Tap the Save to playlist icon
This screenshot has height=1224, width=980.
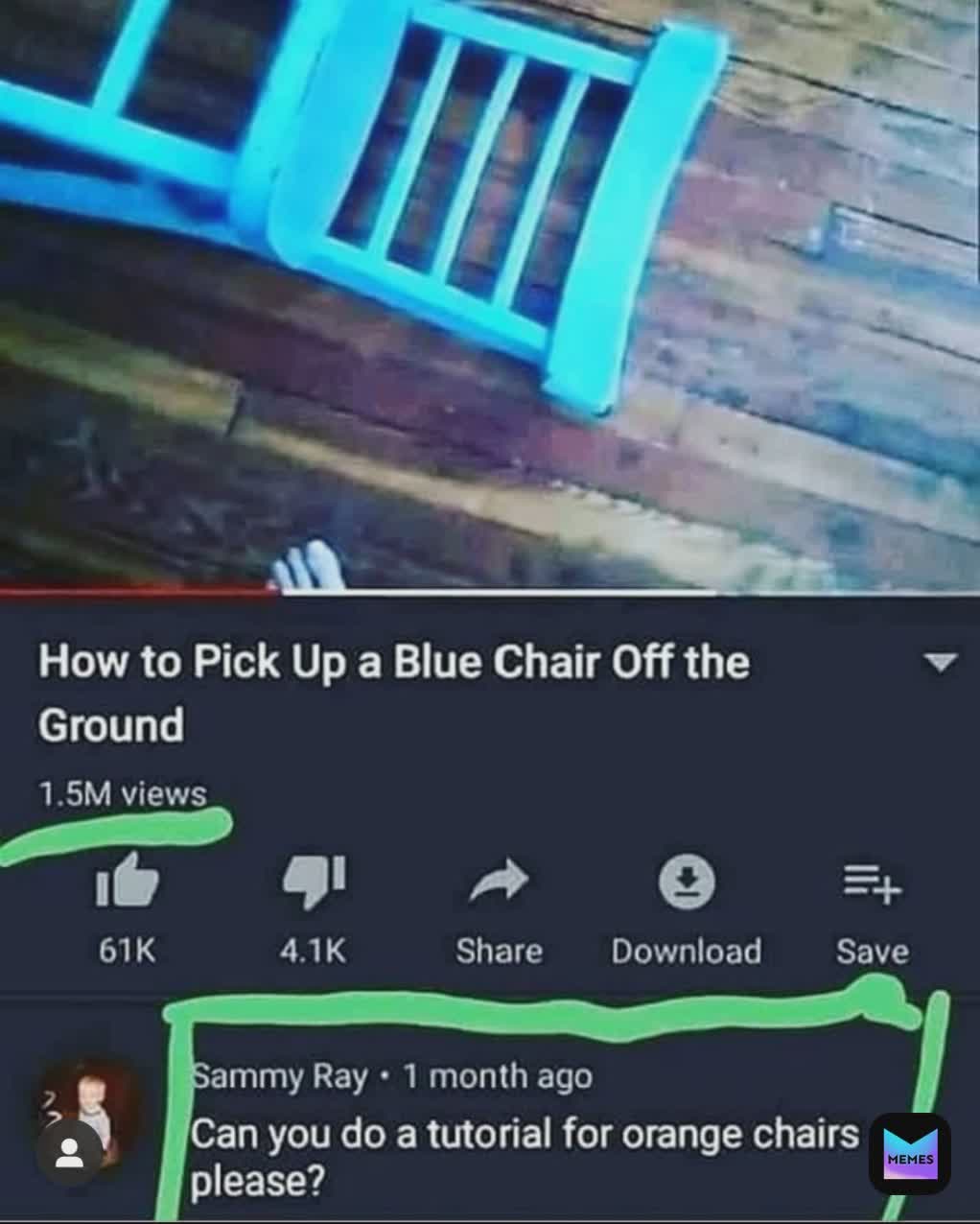tap(872, 883)
